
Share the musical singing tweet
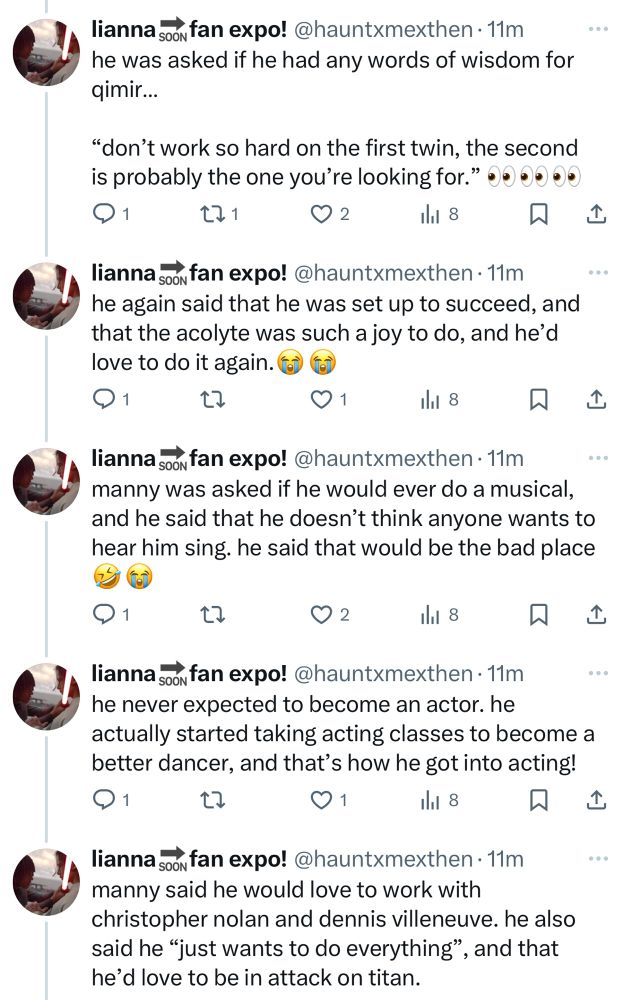[x=595, y=614]
